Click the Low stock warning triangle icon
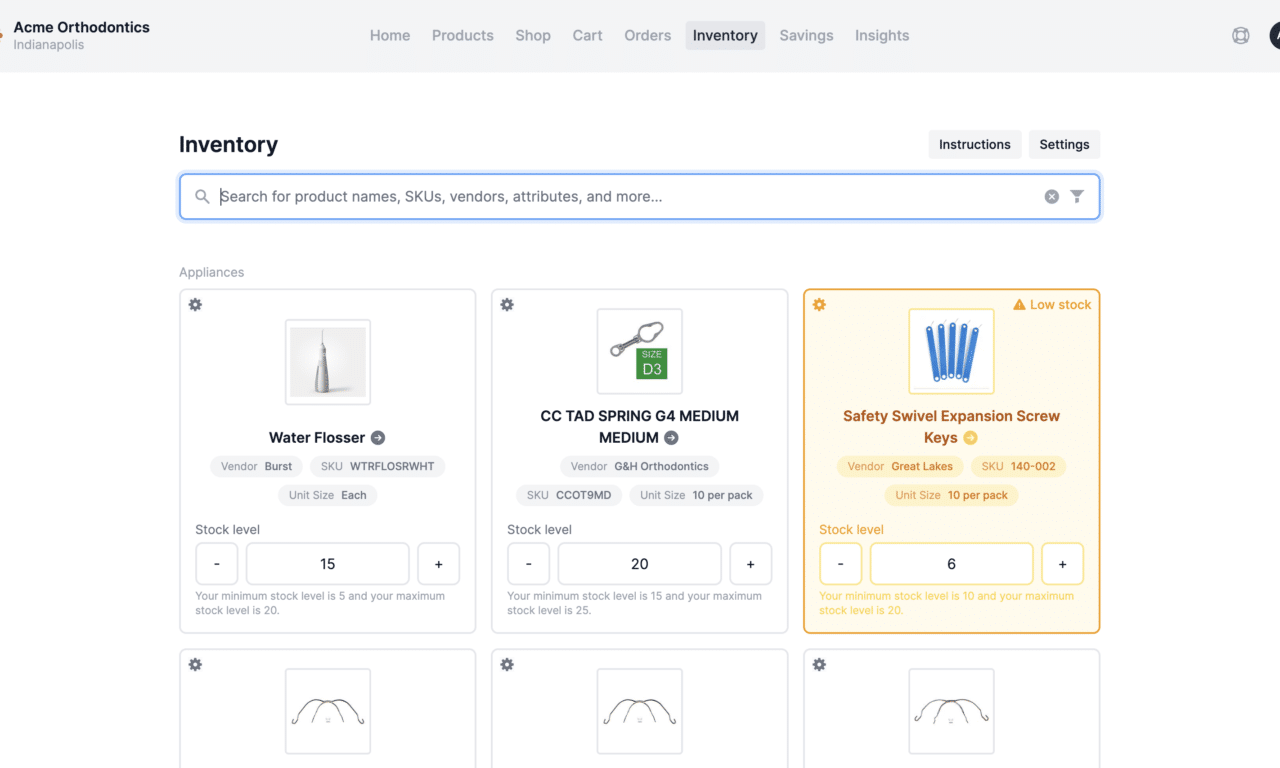Viewport: 1280px width, 768px height. 1019,305
